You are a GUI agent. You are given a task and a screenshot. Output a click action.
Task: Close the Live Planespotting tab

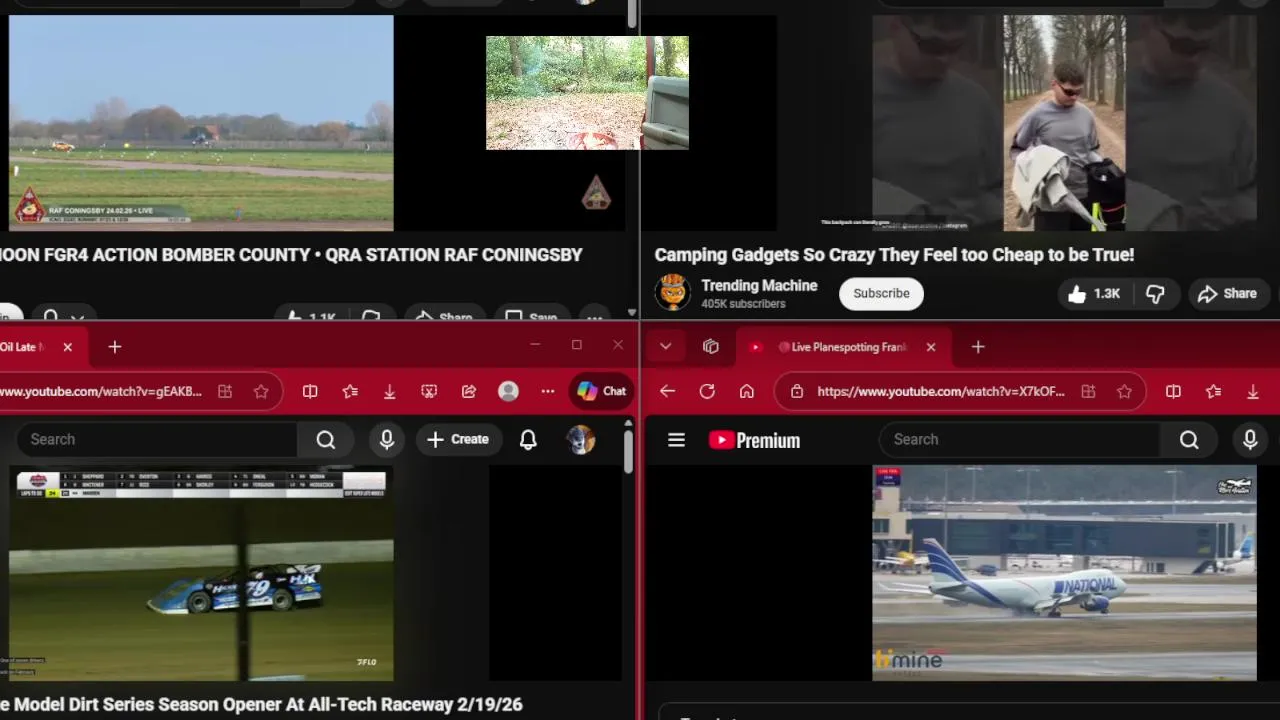click(x=931, y=347)
